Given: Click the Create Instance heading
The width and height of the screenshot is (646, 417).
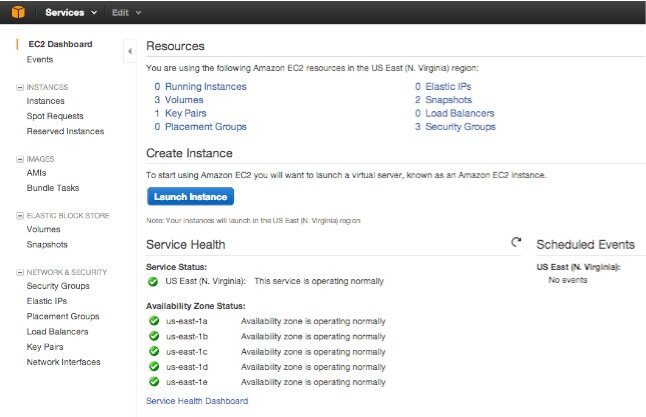Looking at the screenshot, I should click(x=189, y=153).
